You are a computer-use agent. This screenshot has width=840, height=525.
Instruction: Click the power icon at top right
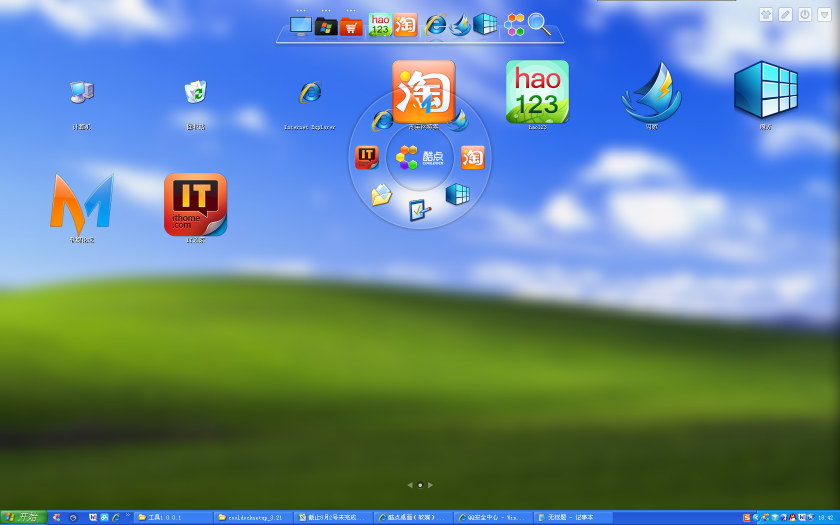coord(805,14)
